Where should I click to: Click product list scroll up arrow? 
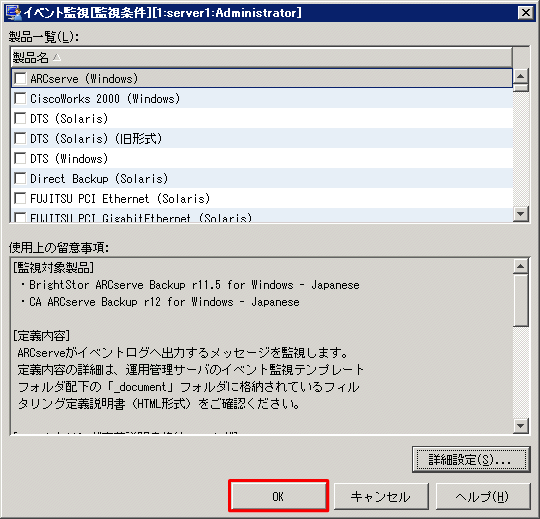tap(521, 76)
